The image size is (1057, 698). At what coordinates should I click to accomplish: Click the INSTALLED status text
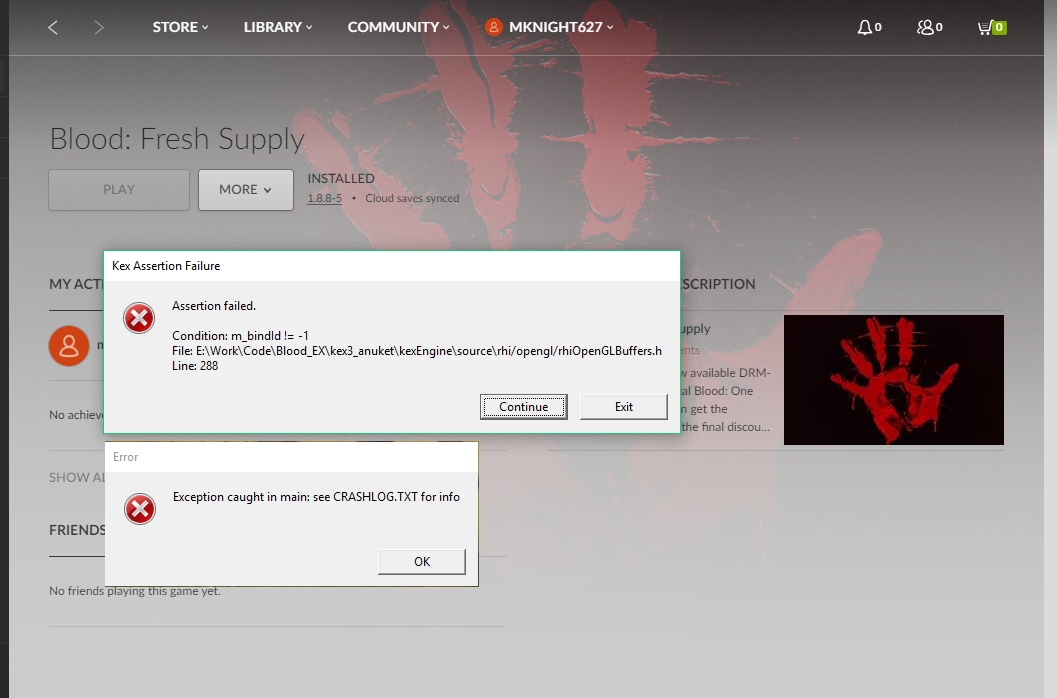tap(341, 178)
